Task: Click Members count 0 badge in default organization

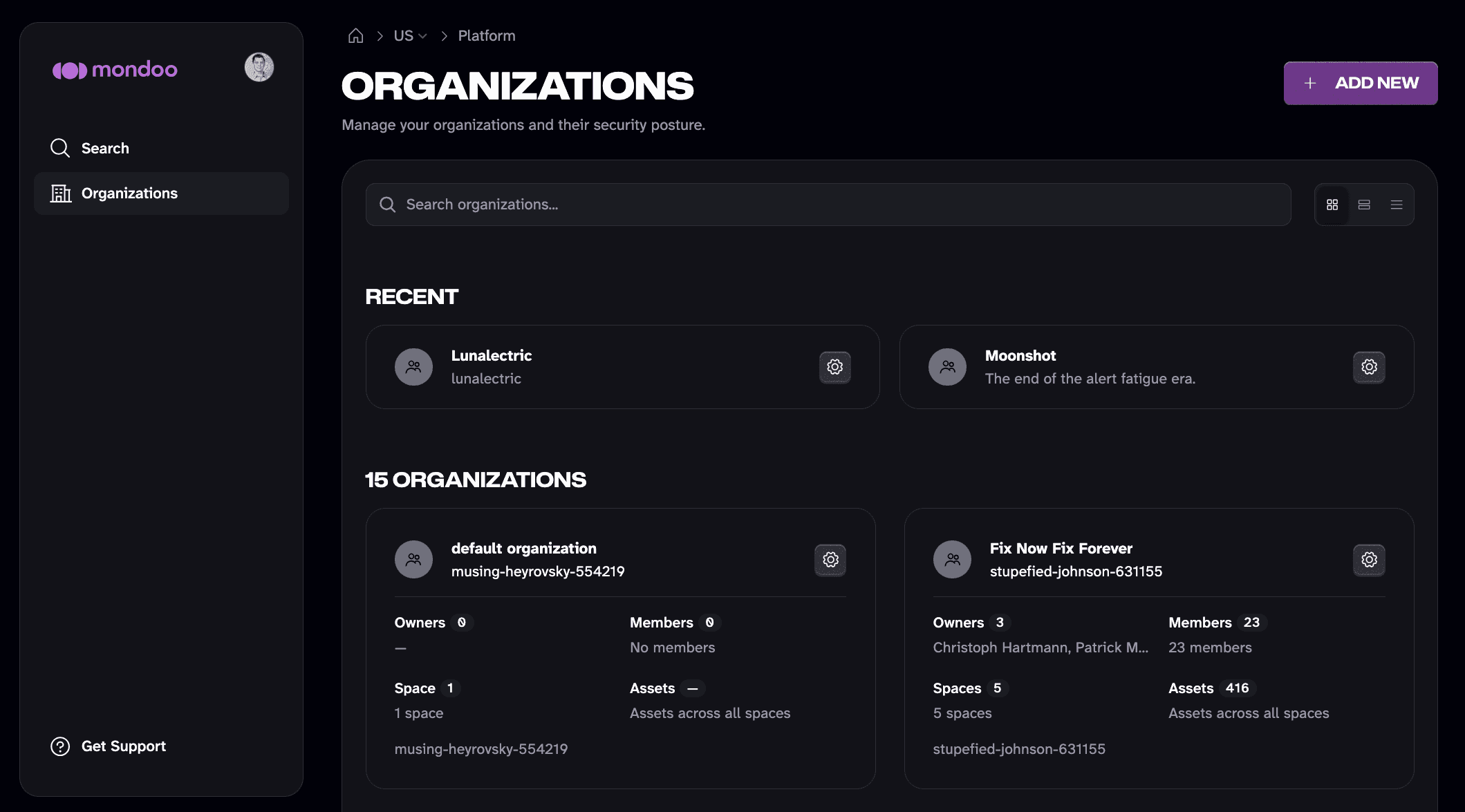Action: pyautogui.click(x=709, y=623)
